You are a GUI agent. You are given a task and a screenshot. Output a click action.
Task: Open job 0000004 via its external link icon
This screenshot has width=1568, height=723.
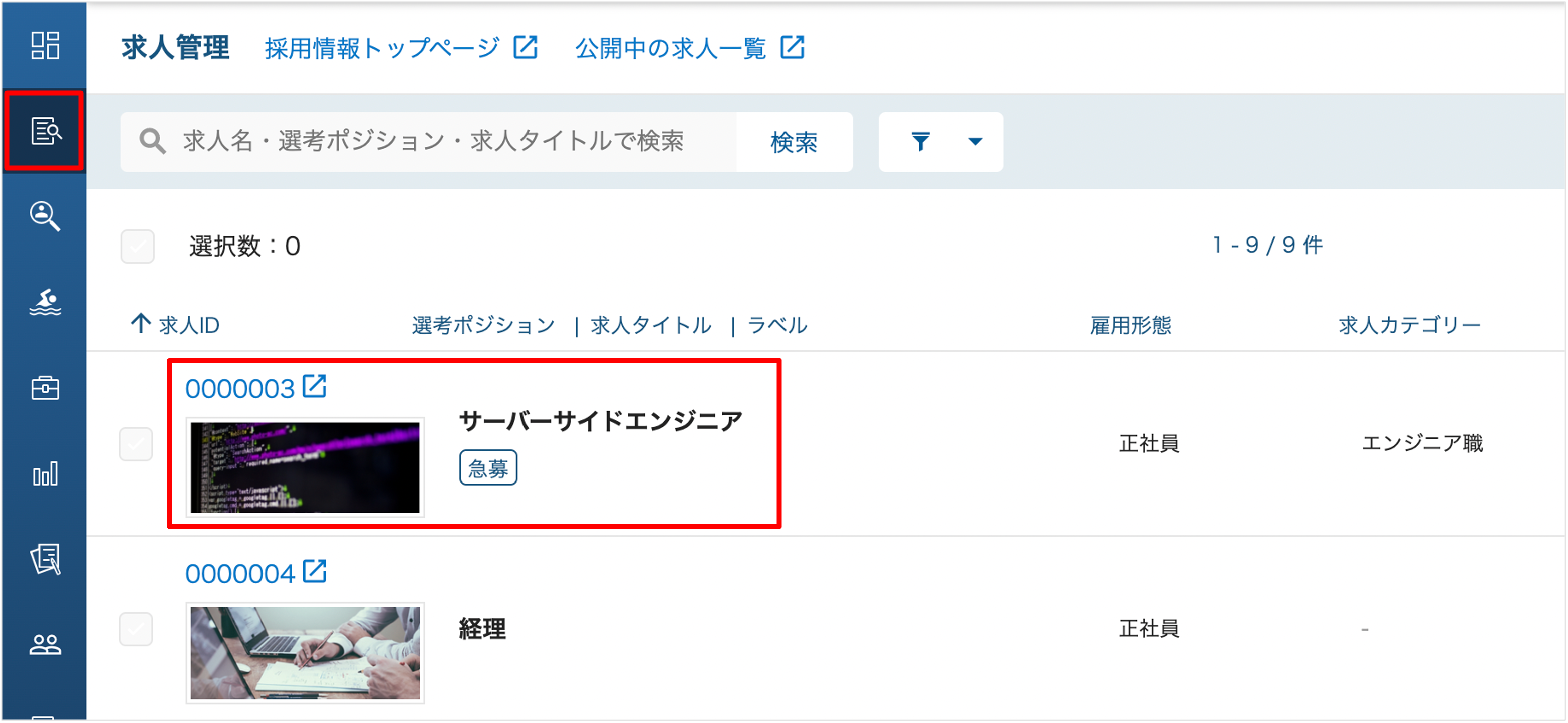click(x=315, y=572)
